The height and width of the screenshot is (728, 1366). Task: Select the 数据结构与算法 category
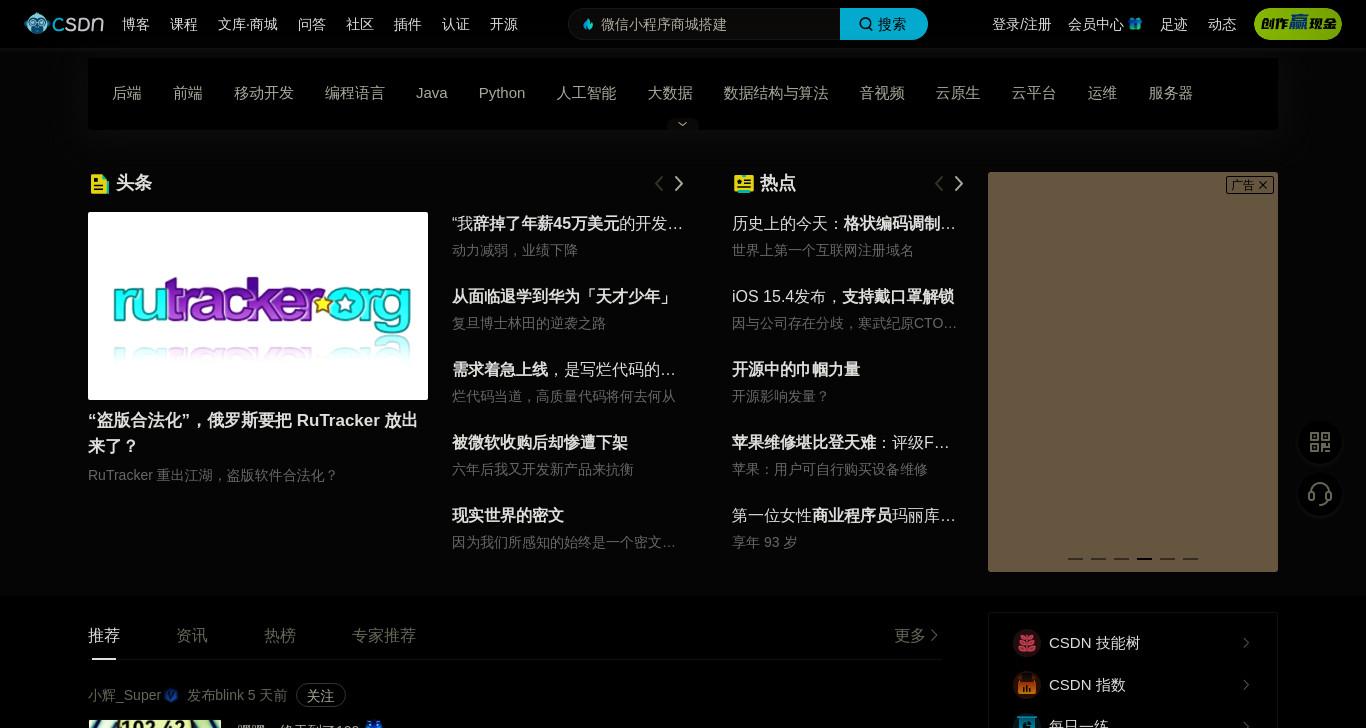pyautogui.click(x=776, y=93)
